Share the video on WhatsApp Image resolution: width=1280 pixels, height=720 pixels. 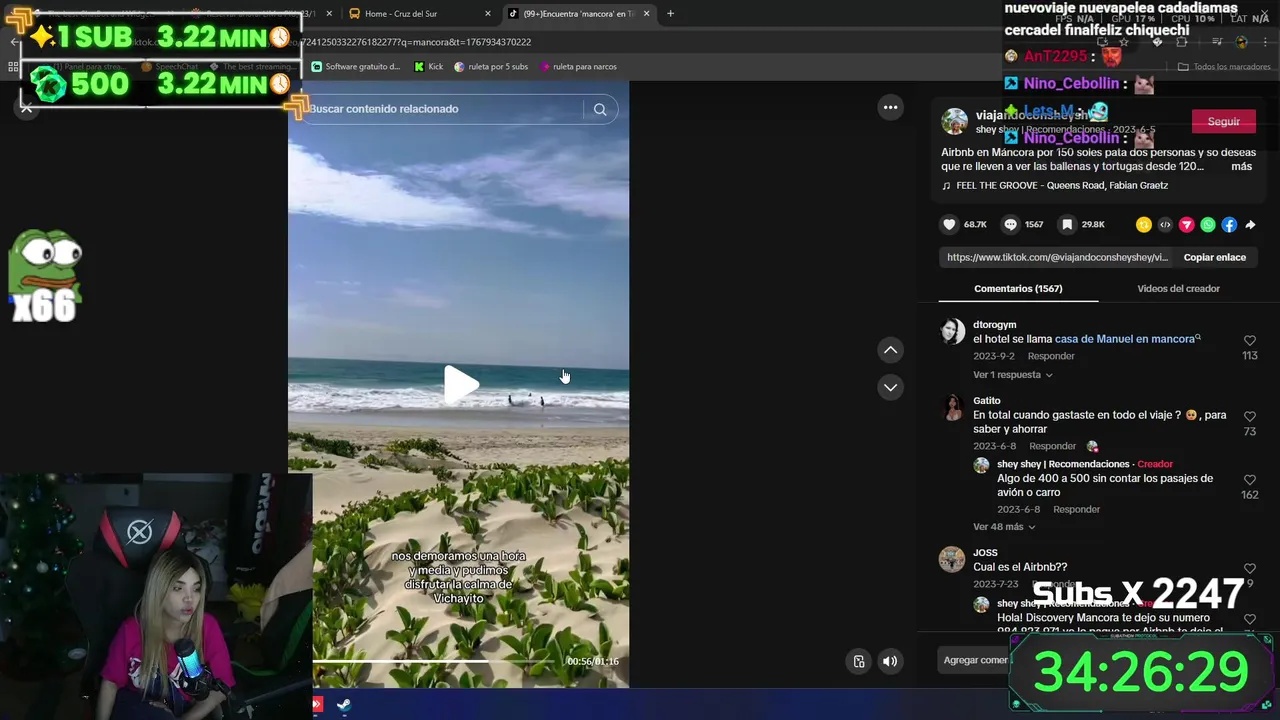point(1208,225)
